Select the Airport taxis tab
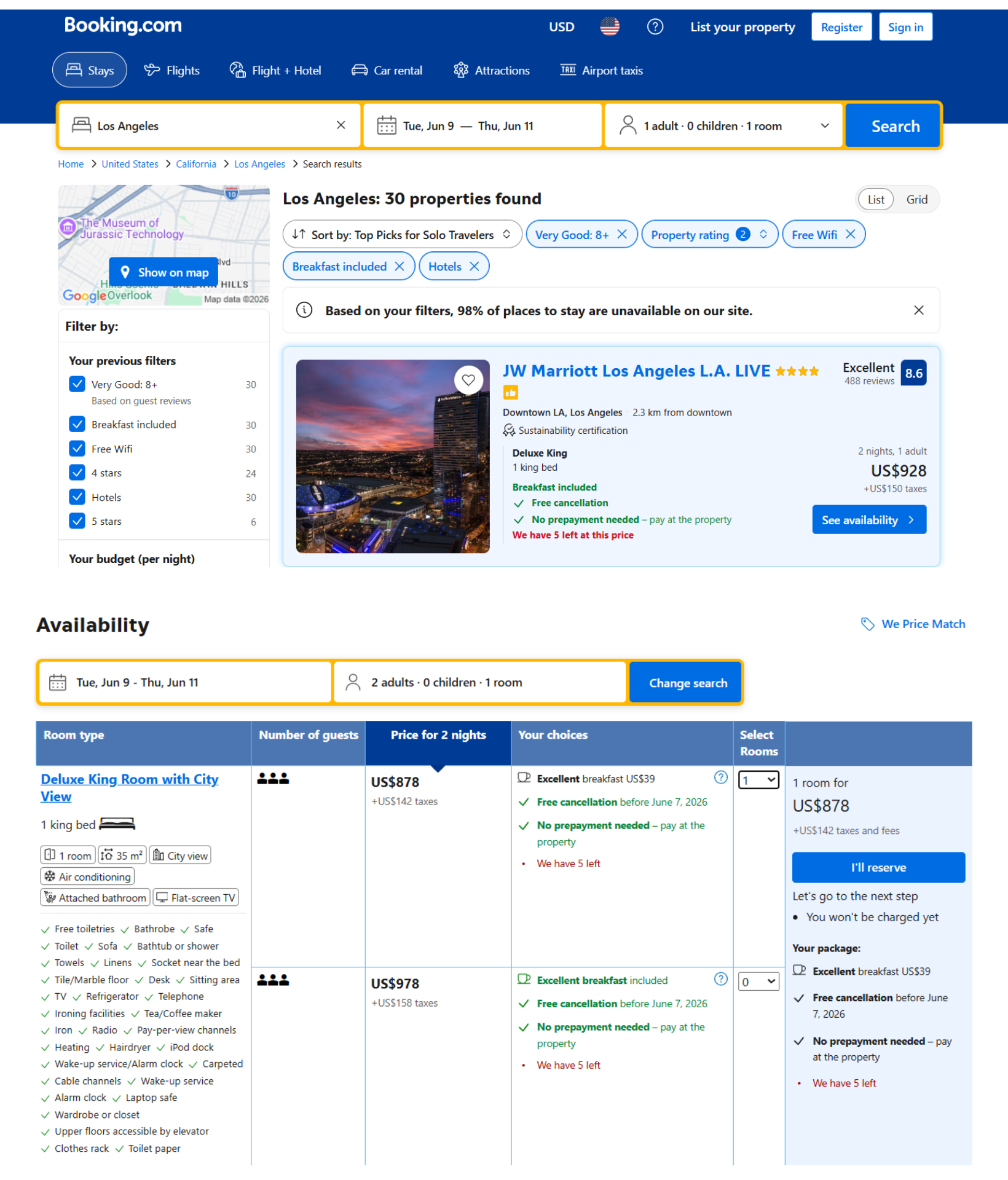Image resolution: width=1008 pixels, height=1180 pixels. [602, 71]
